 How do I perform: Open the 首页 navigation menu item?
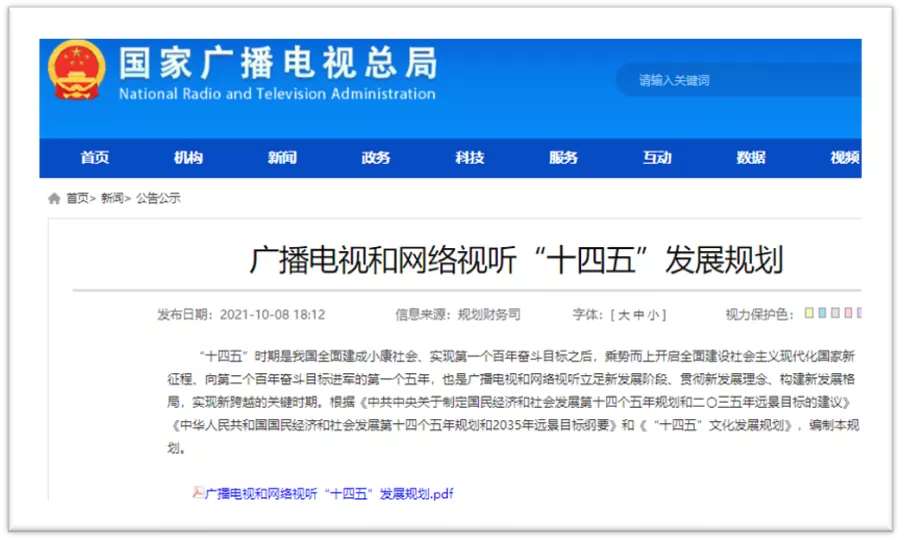point(95,158)
